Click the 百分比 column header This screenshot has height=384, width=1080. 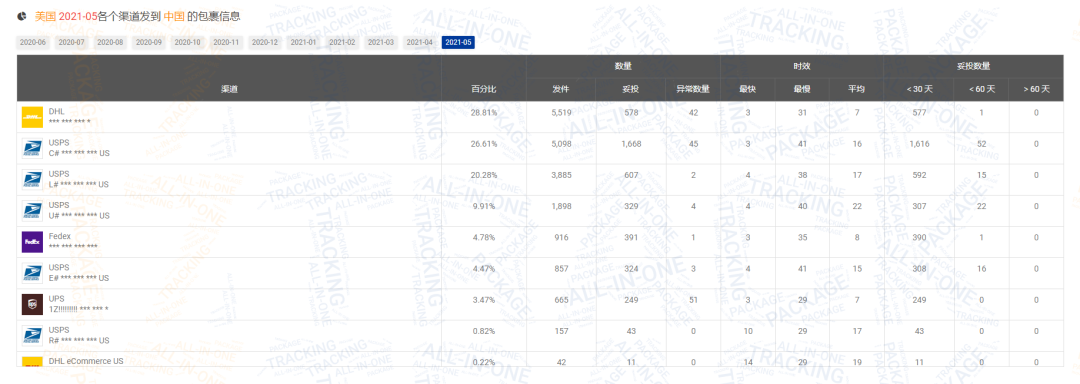(x=484, y=89)
